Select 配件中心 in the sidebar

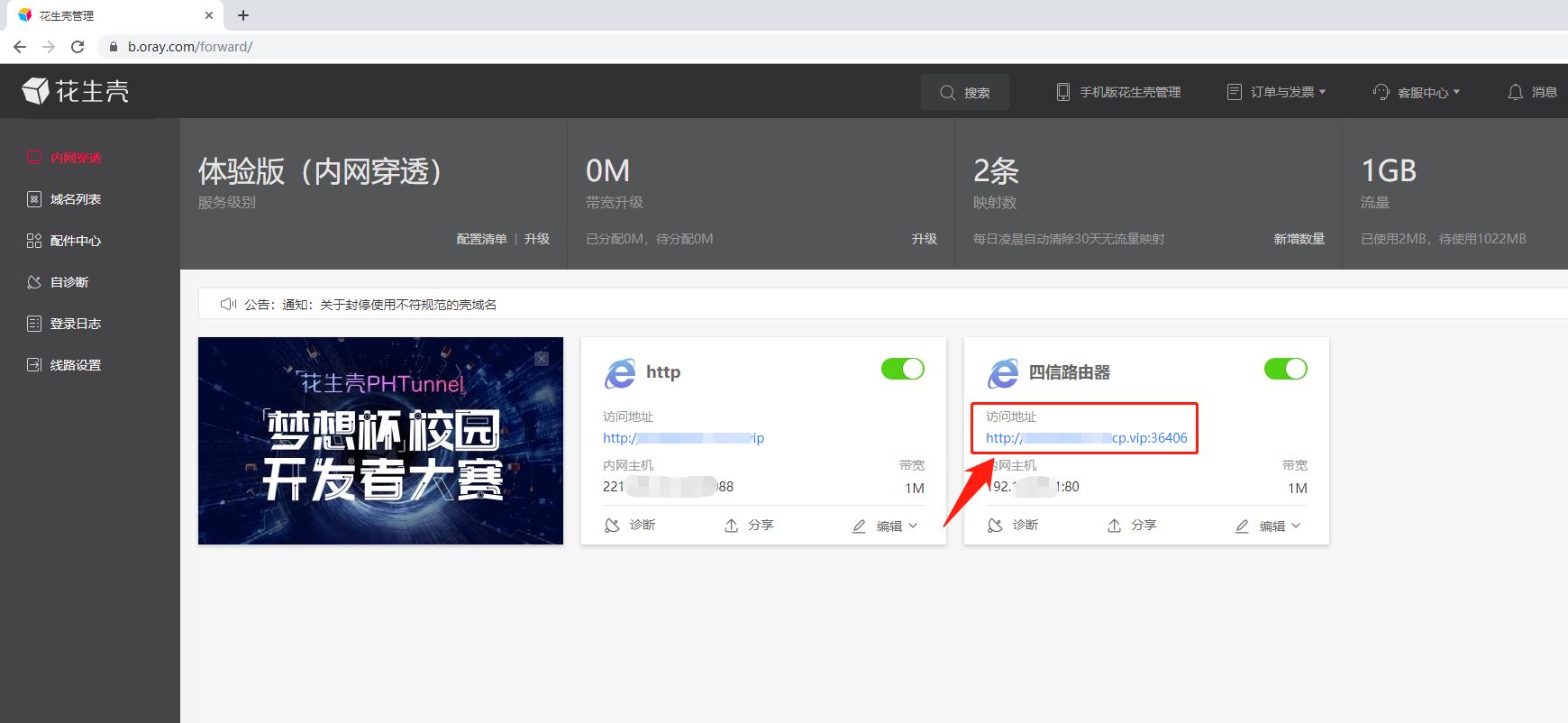pyautogui.click(x=76, y=241)
